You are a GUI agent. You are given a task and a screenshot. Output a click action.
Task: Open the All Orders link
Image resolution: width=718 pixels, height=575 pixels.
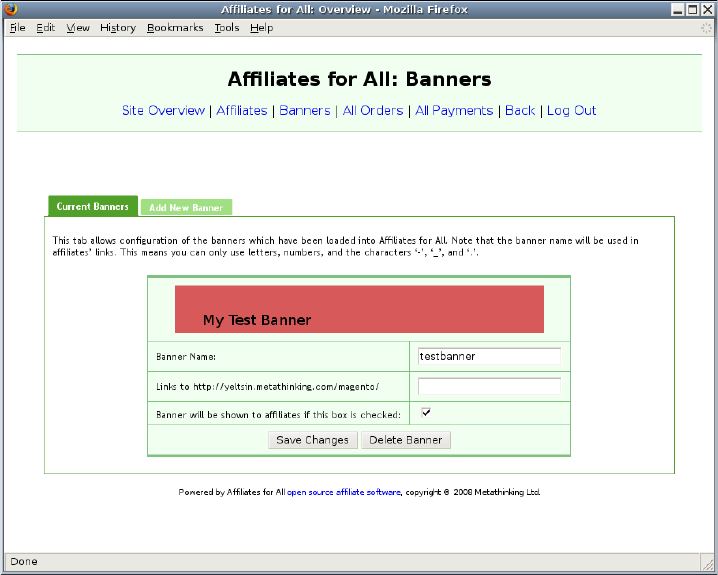coord(373,110)
